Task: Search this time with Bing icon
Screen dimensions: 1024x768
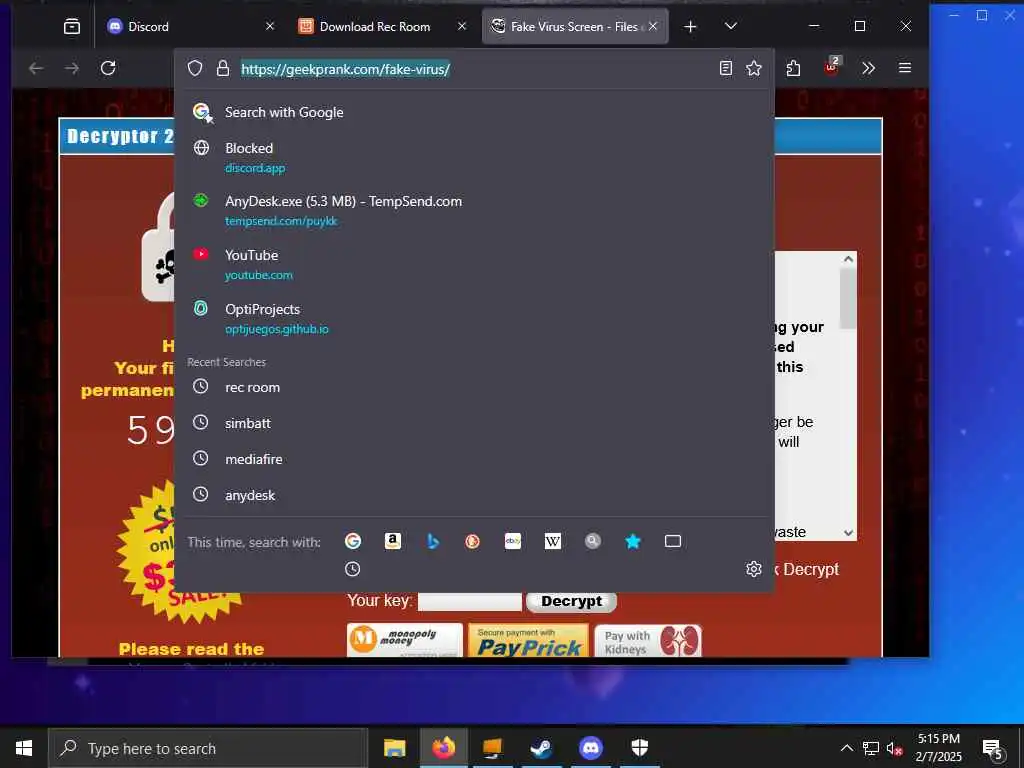Action: point(432,541)
